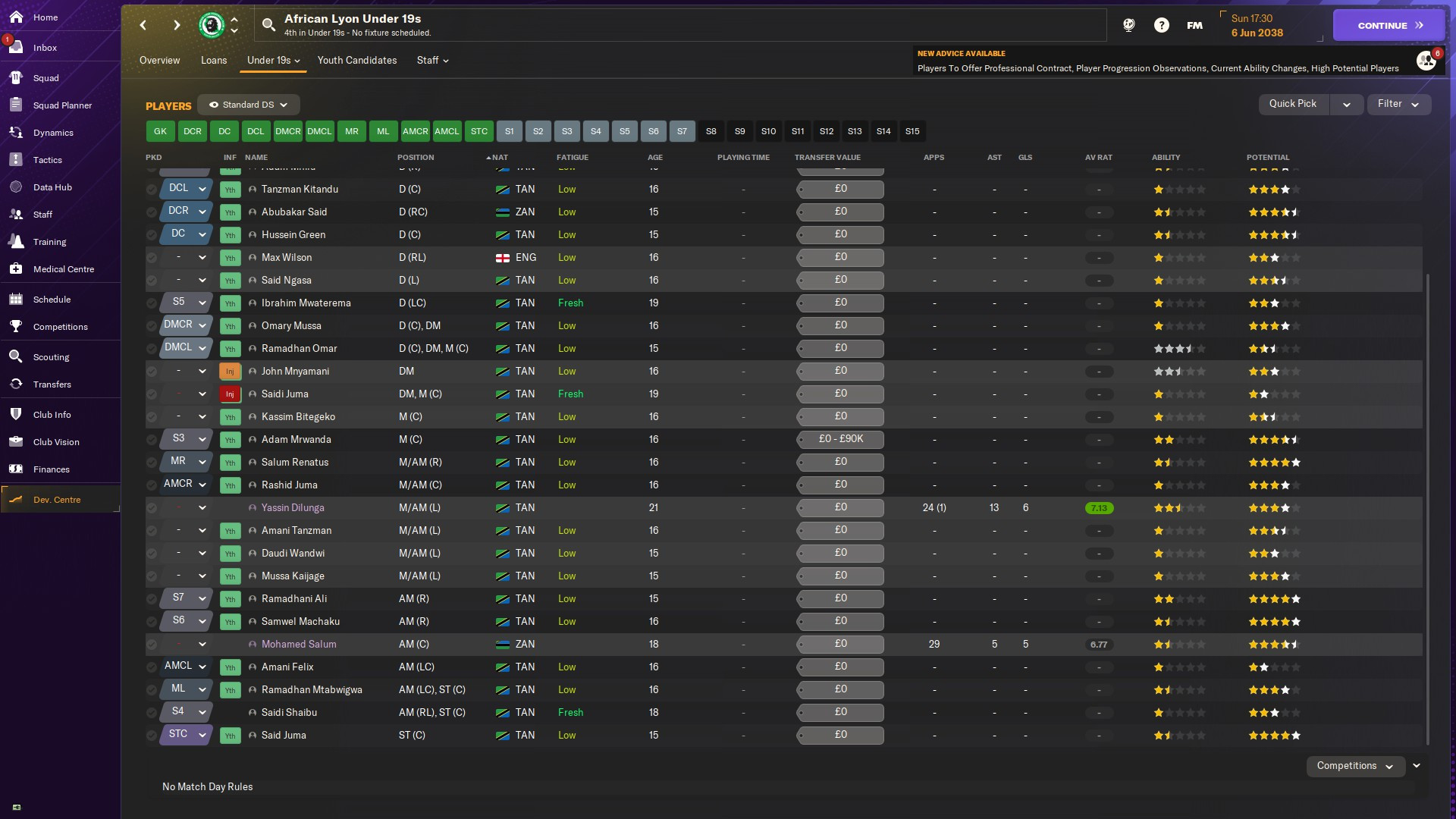Open the Inbox sidebar icon
1456x819 pixels.
pyautogui.click(x=16, y=47)
